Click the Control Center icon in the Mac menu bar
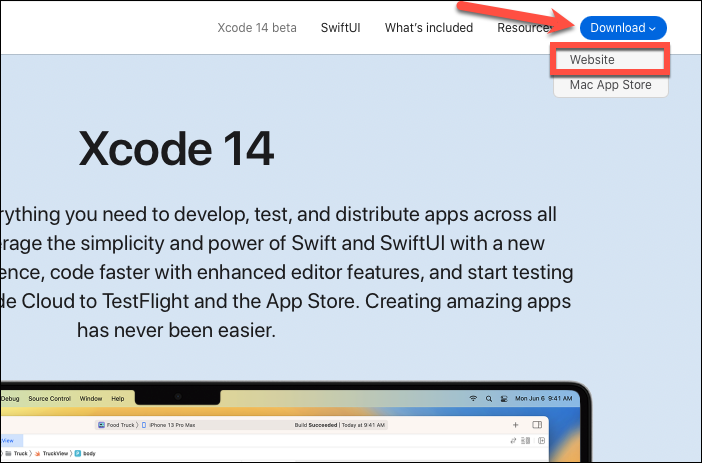The height and width of the screenshot is (463, 702). point(504,399)
